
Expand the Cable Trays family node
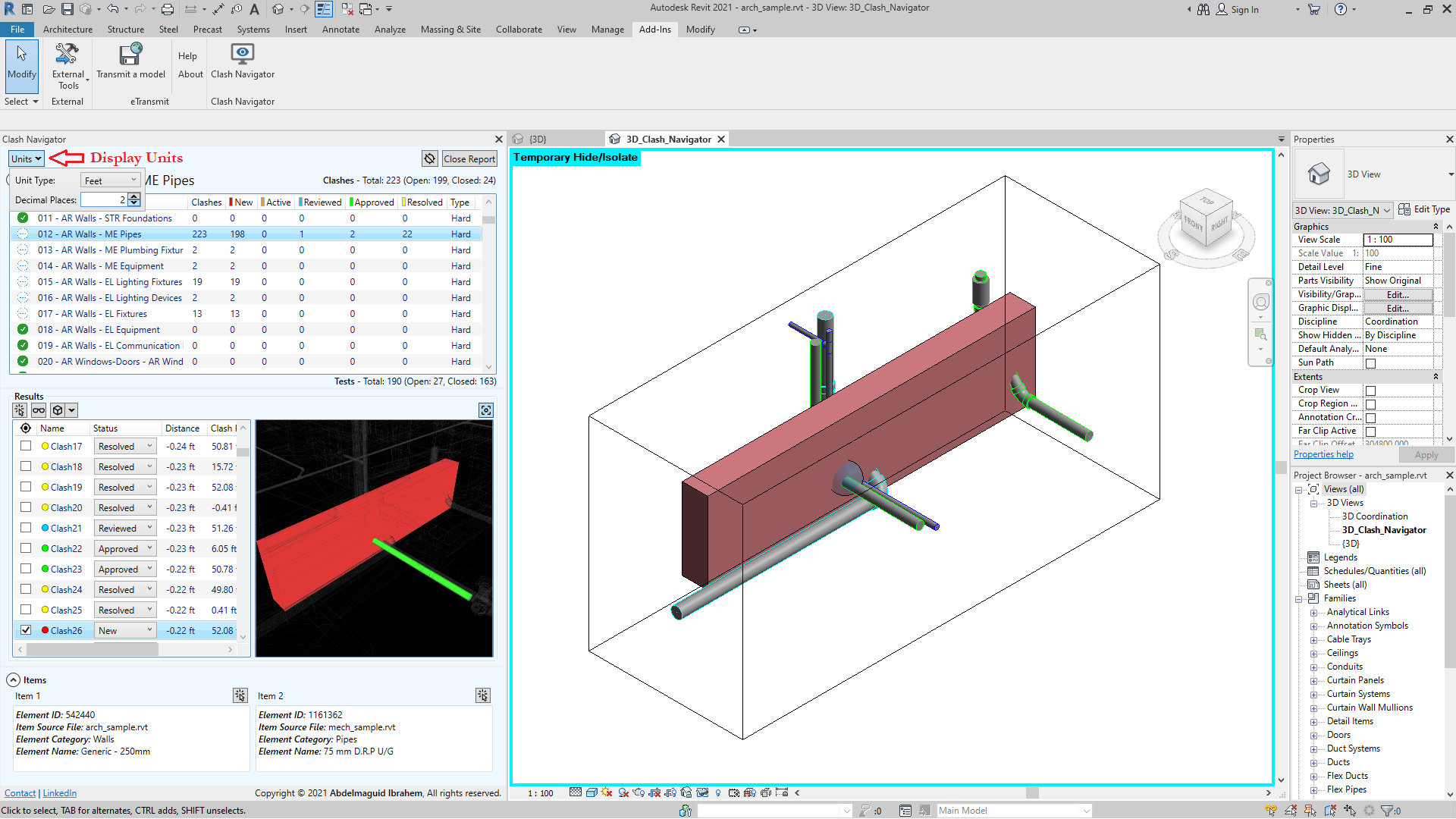(1314, 639)
